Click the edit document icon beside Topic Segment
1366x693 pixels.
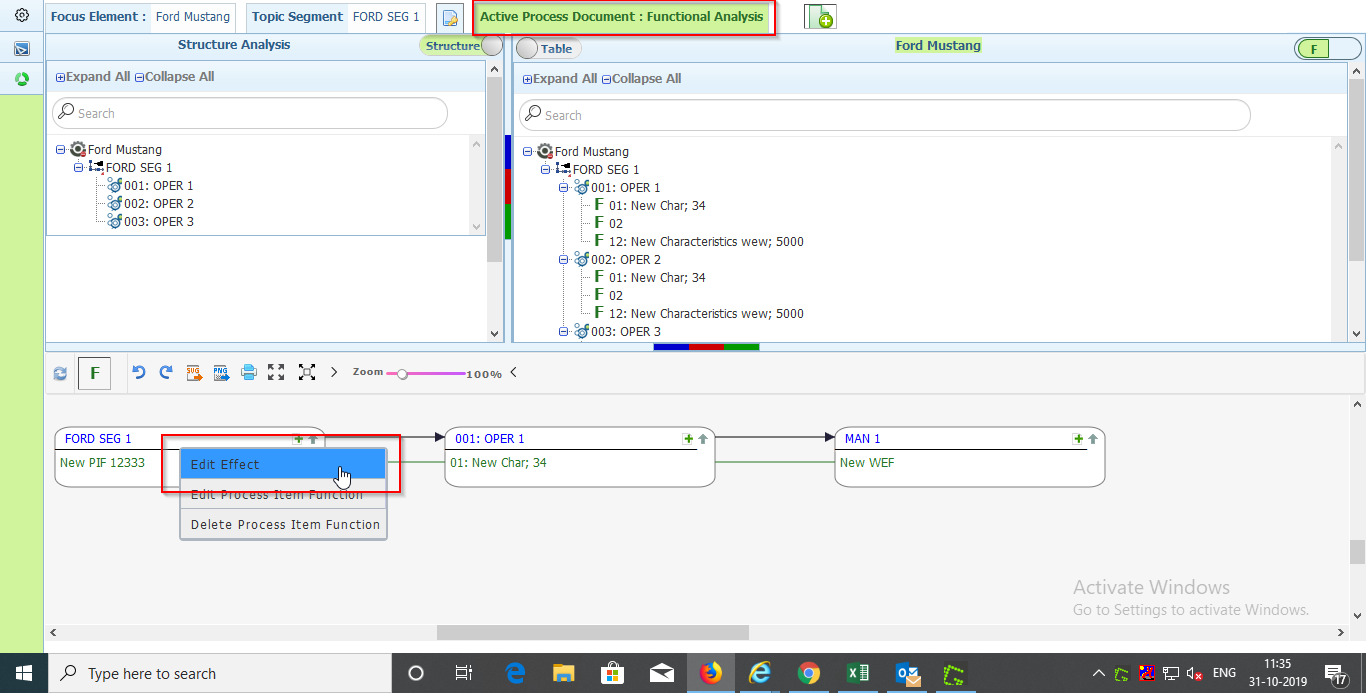tap(450, 18)
